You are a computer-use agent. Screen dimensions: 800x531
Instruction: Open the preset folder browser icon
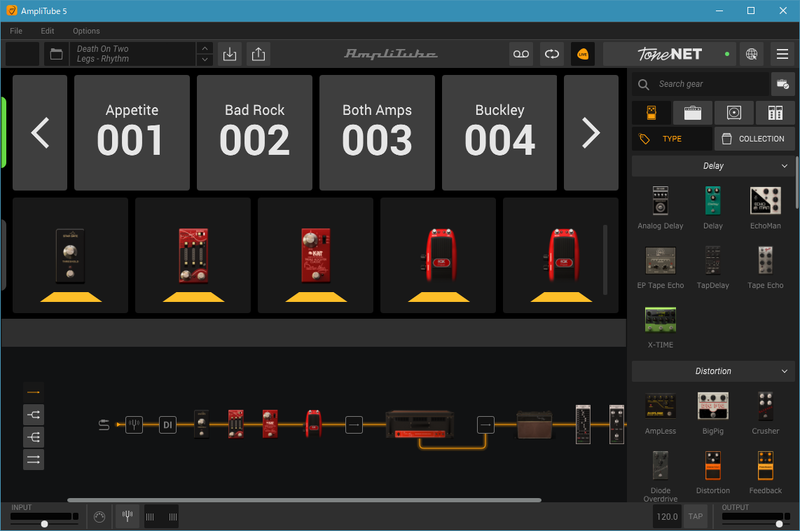pos(56,54)
